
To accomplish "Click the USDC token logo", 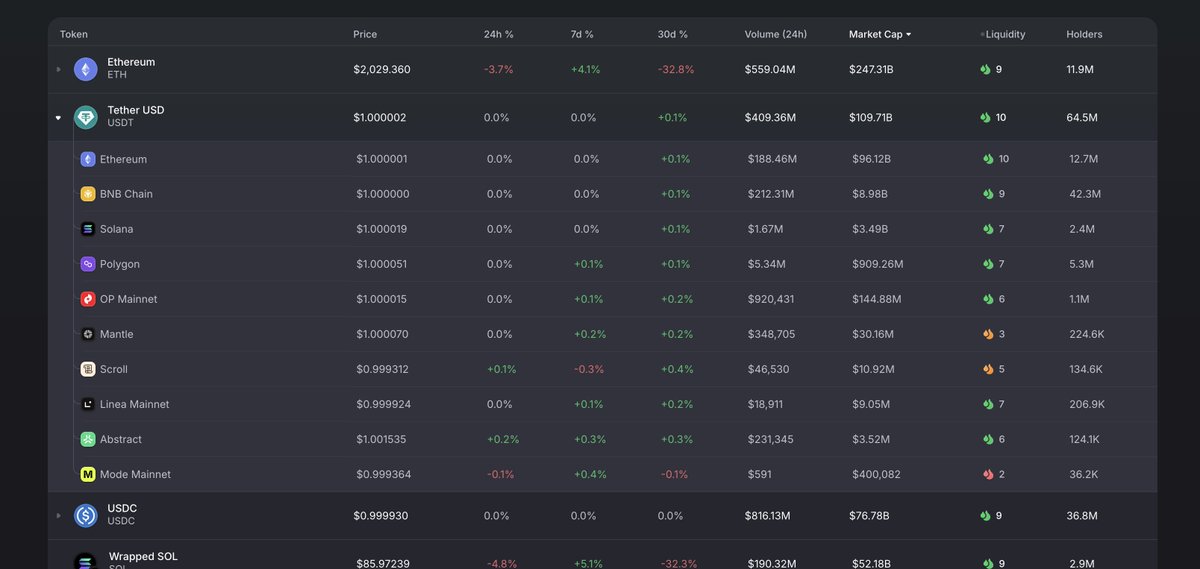I will (86, 515).
